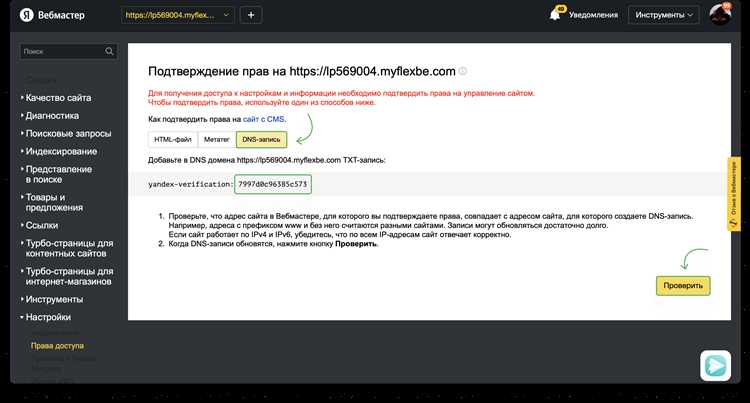
Task: Click the Yandex Я logo icon
Action: point(26,15)
